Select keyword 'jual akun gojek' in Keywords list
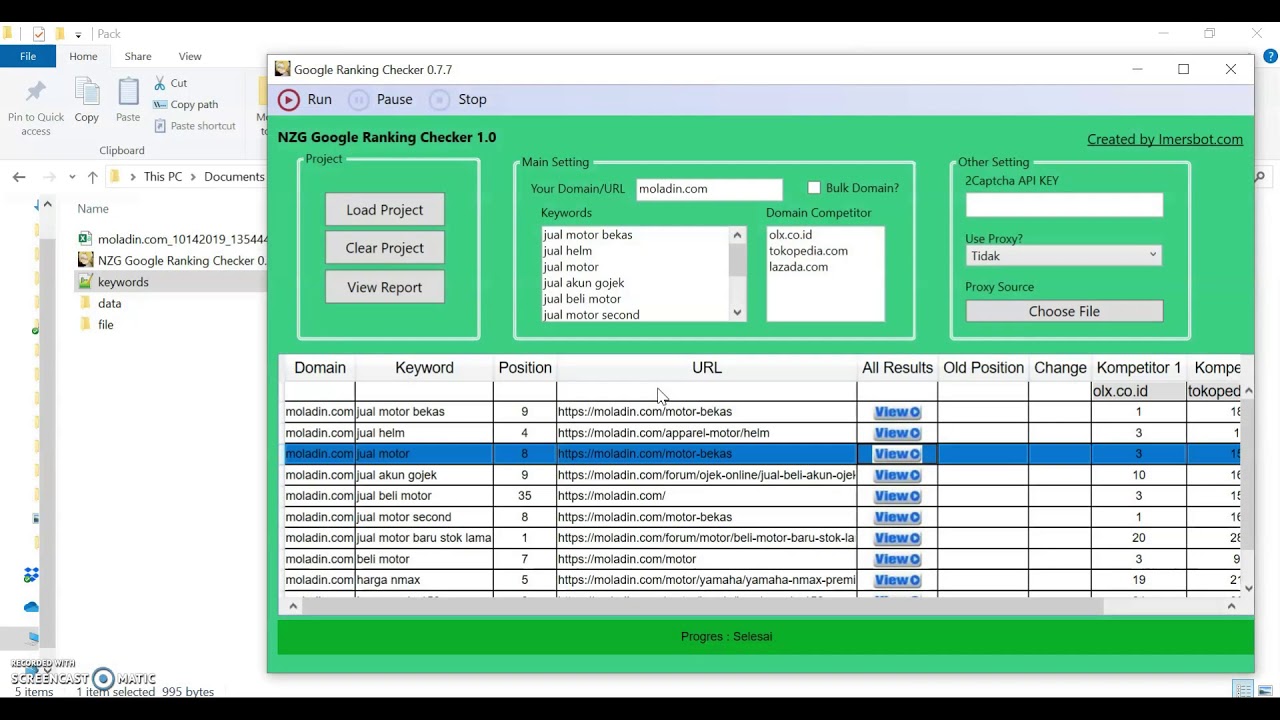Image resolution: width=1280 pixels, height=720 pixels. (583, 283)
